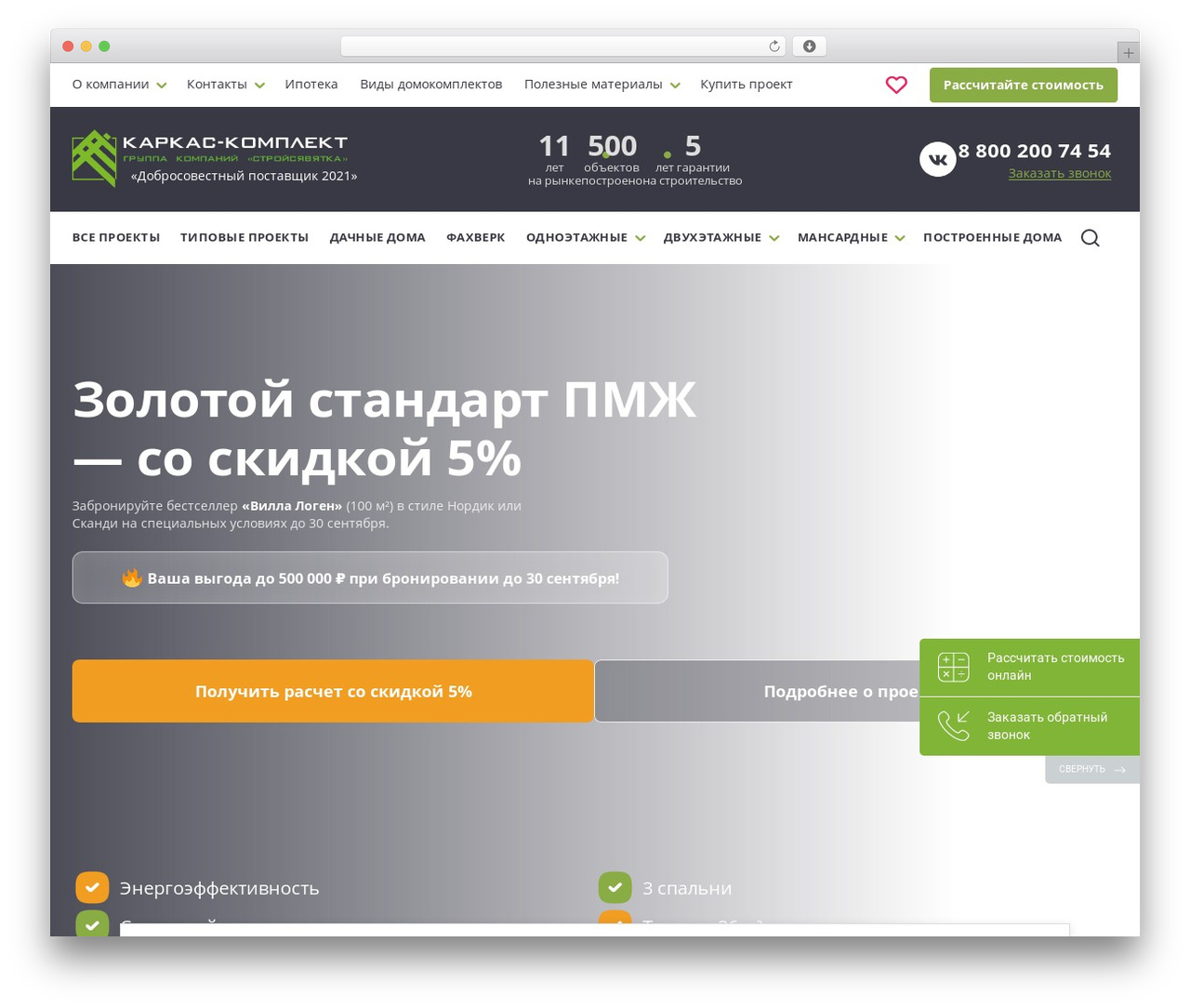Click the browser downloads icon
Viewport: 1190px width, 1008px height.
coord(810,46)
